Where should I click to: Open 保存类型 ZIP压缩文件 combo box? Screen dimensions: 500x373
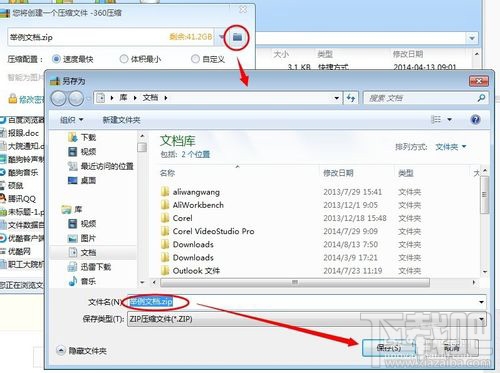click(306, 319)
